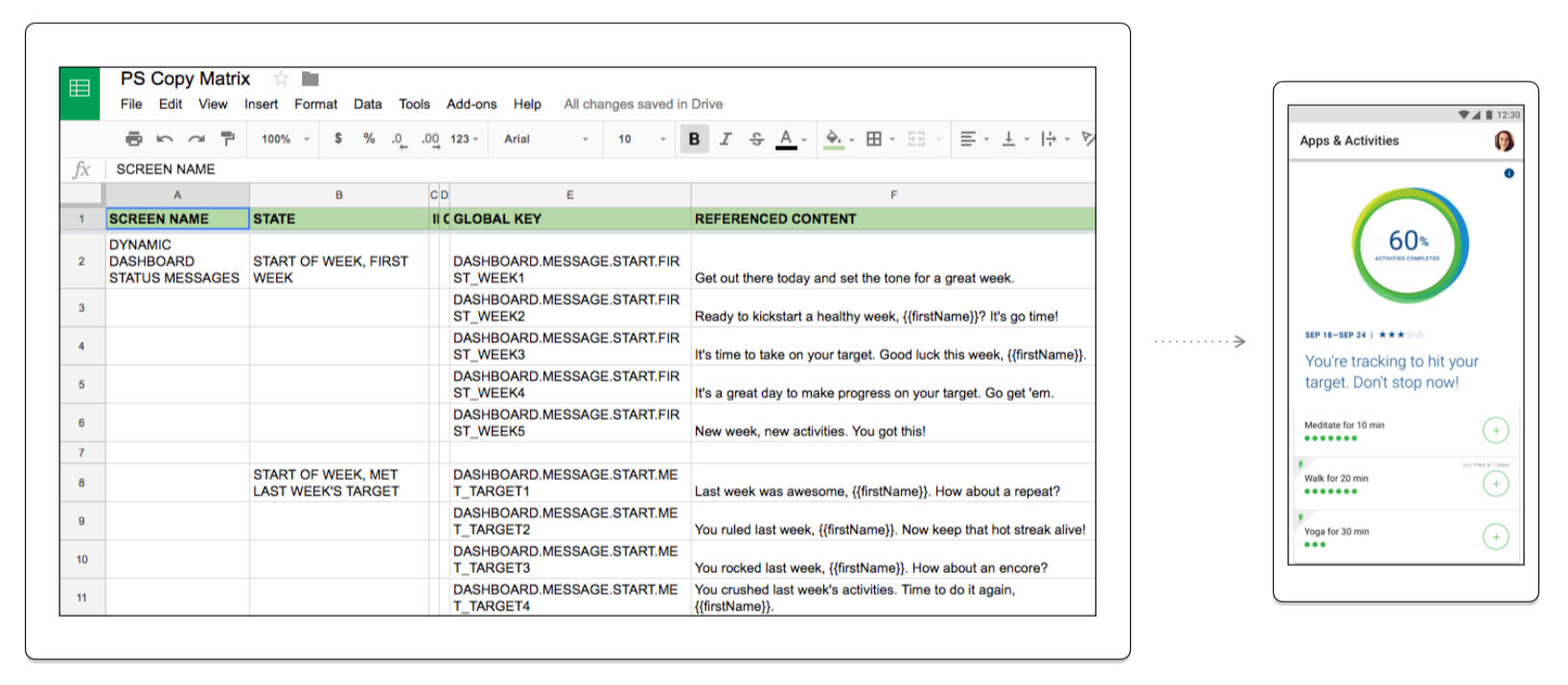Select the REFERENCED CONTENT header cell

pyautogui.click(x=893, y=218)
